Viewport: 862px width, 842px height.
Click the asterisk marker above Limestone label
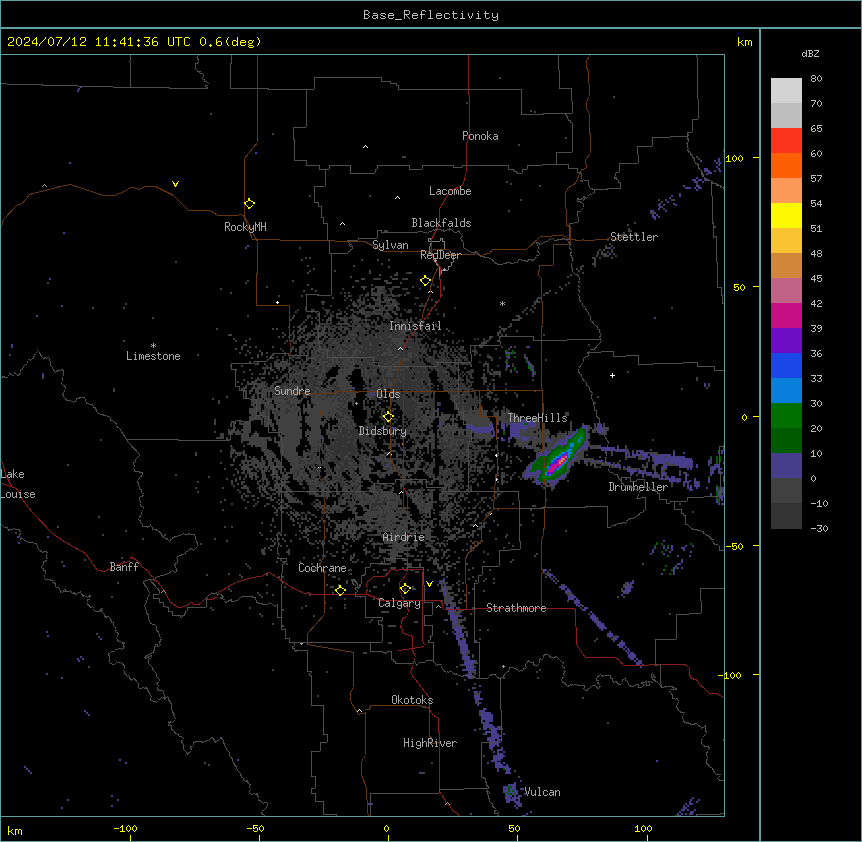(153, 346)
